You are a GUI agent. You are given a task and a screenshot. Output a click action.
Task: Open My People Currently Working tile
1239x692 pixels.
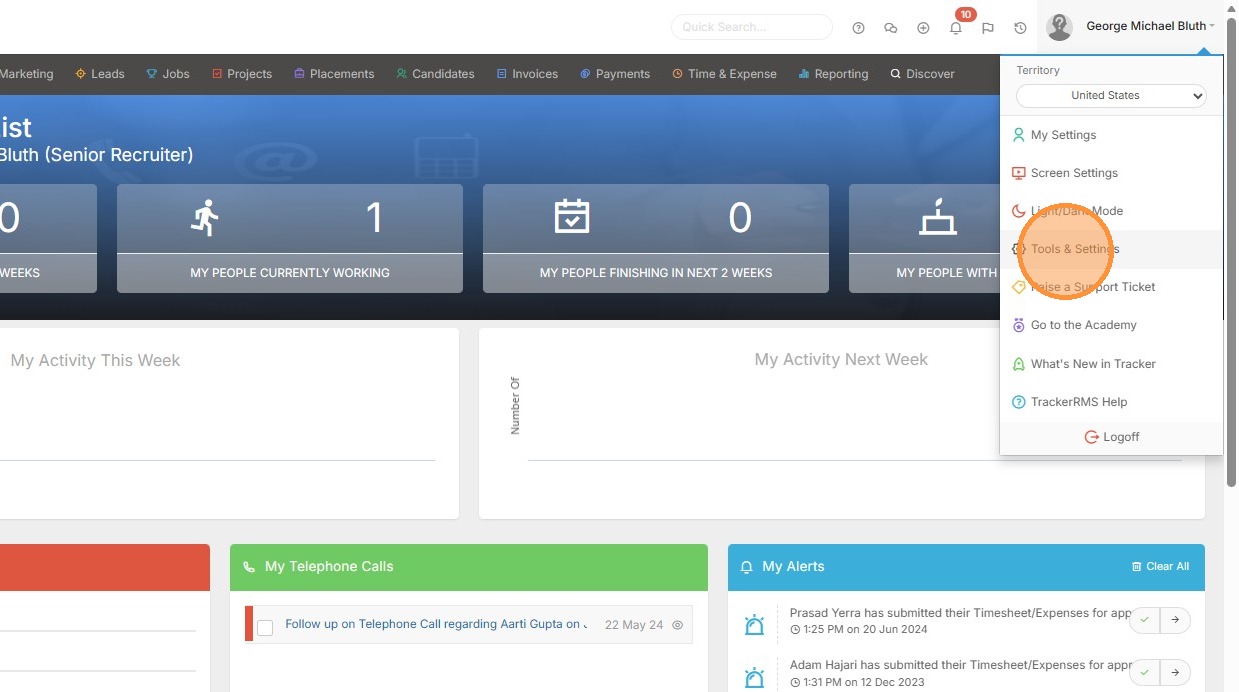click(x=290, y=238)
